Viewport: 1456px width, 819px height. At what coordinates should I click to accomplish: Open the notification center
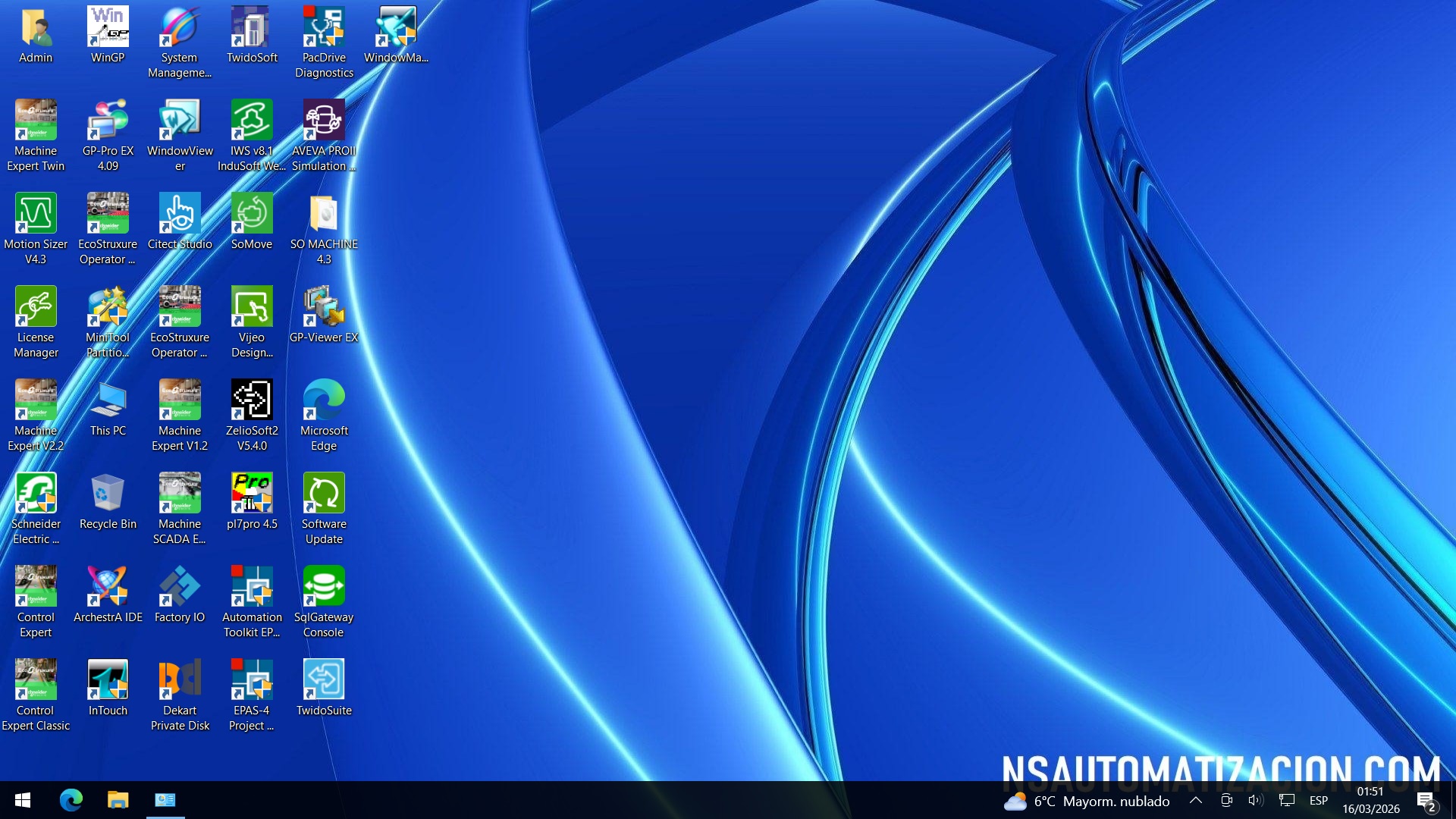[1426, 801]
